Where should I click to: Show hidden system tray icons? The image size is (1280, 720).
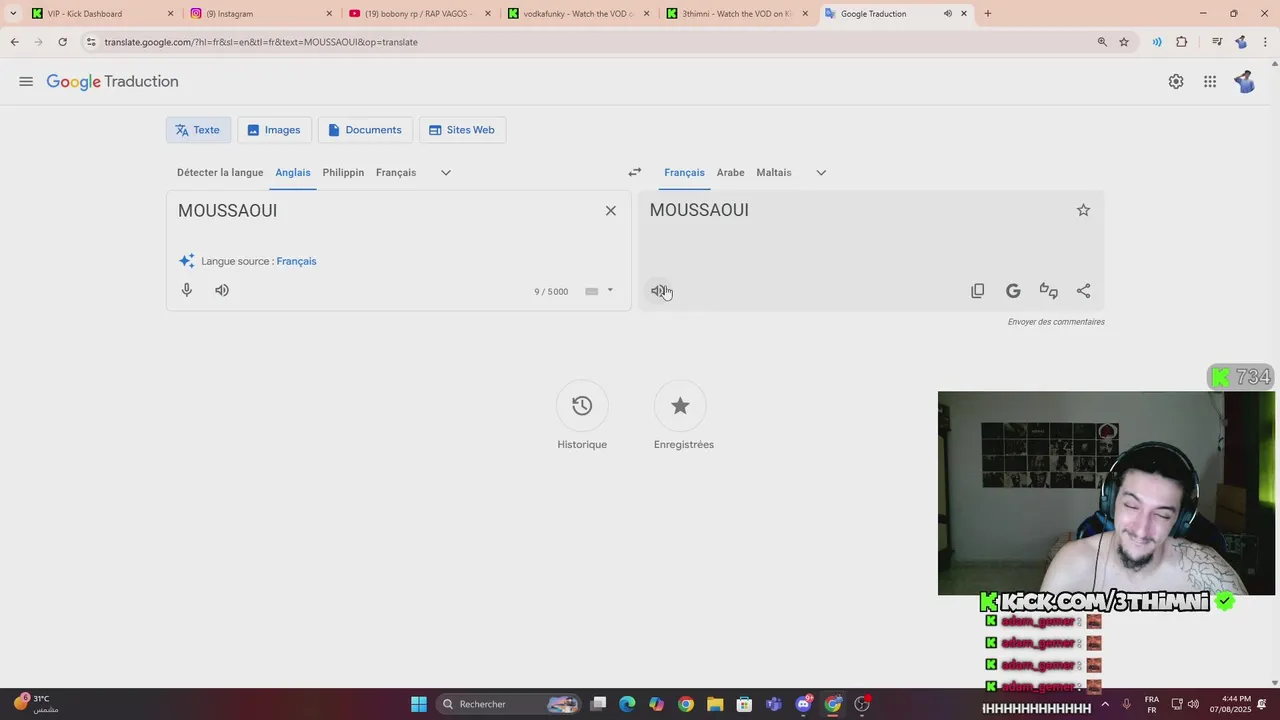pyautogui.click(x=1105, y=704)
